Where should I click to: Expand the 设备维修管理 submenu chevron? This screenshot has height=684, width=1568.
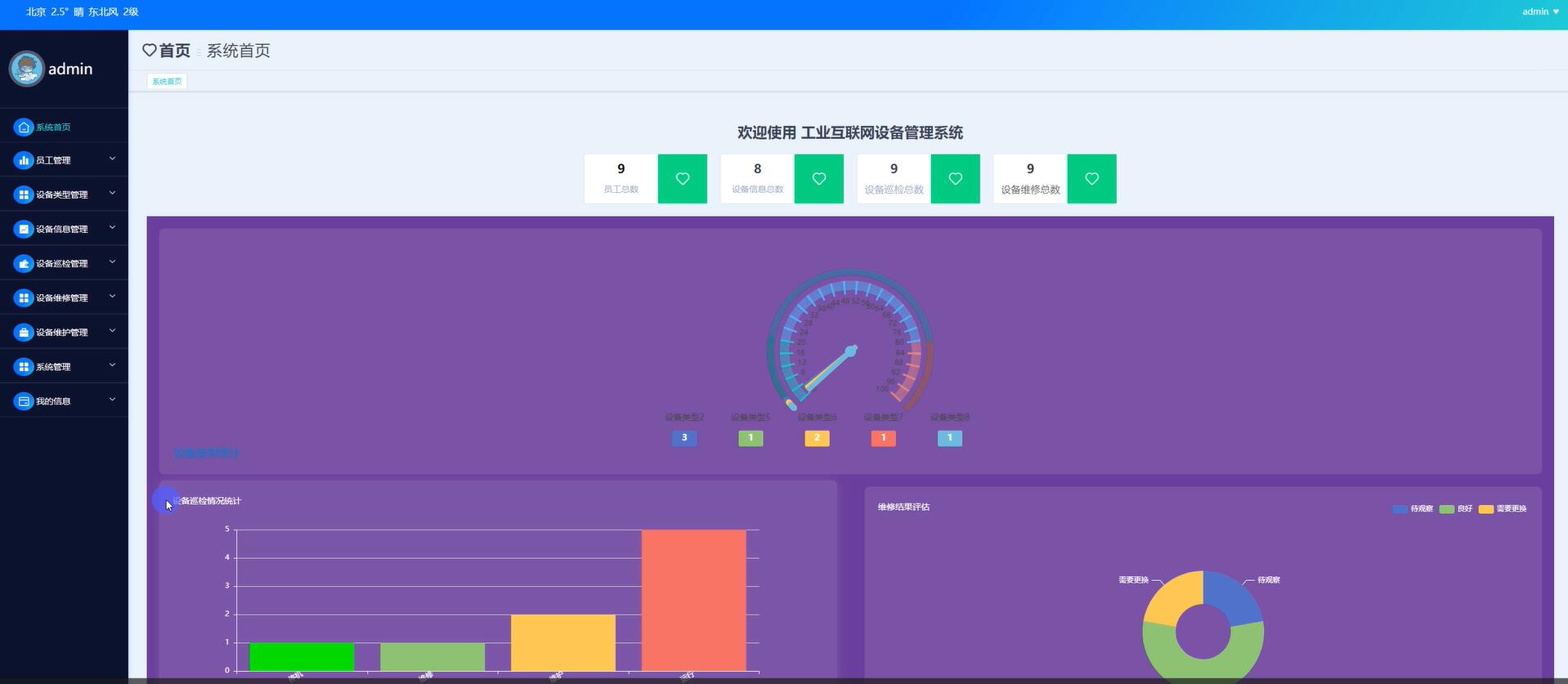pos(113,297)
